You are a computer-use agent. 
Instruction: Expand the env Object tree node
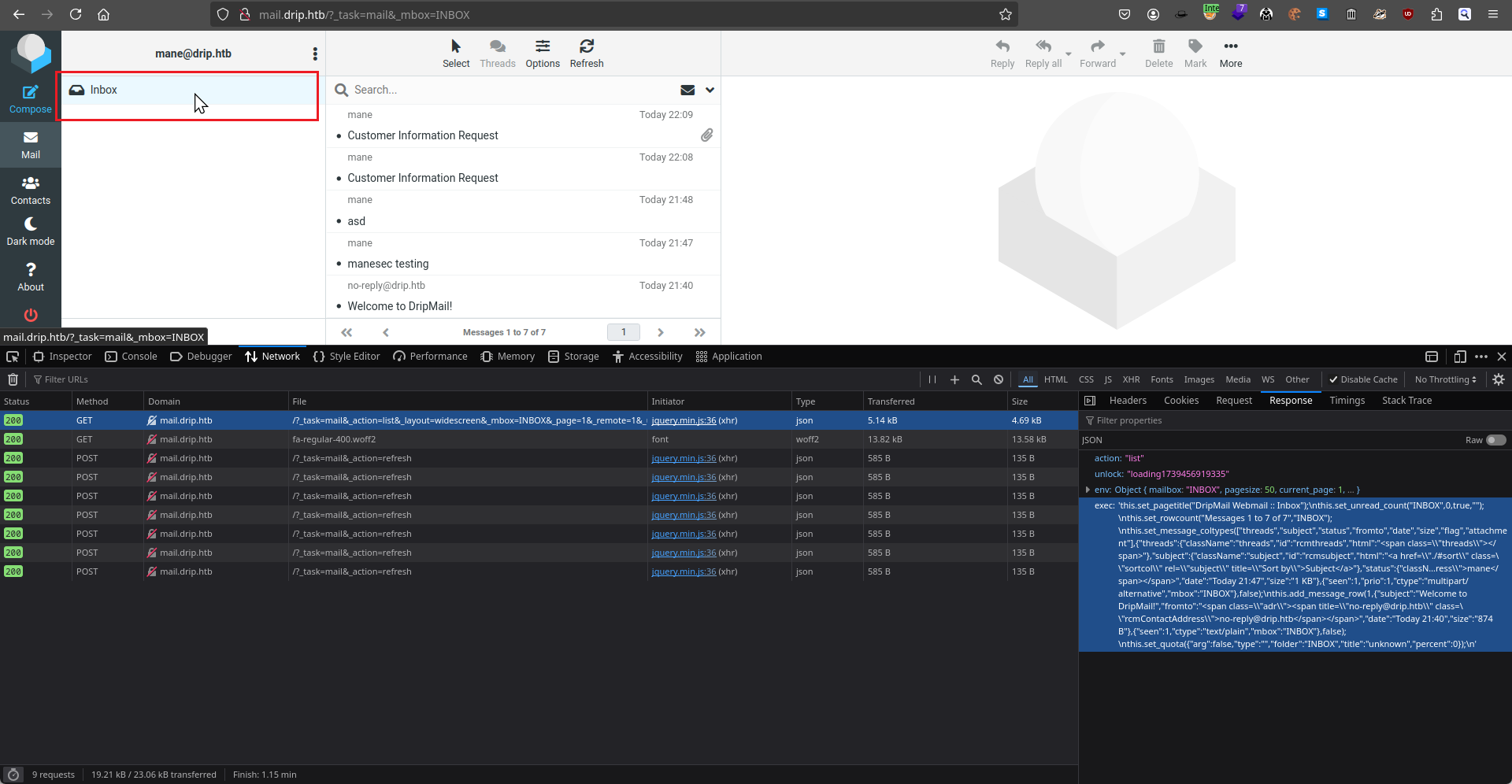point(1088,490)
